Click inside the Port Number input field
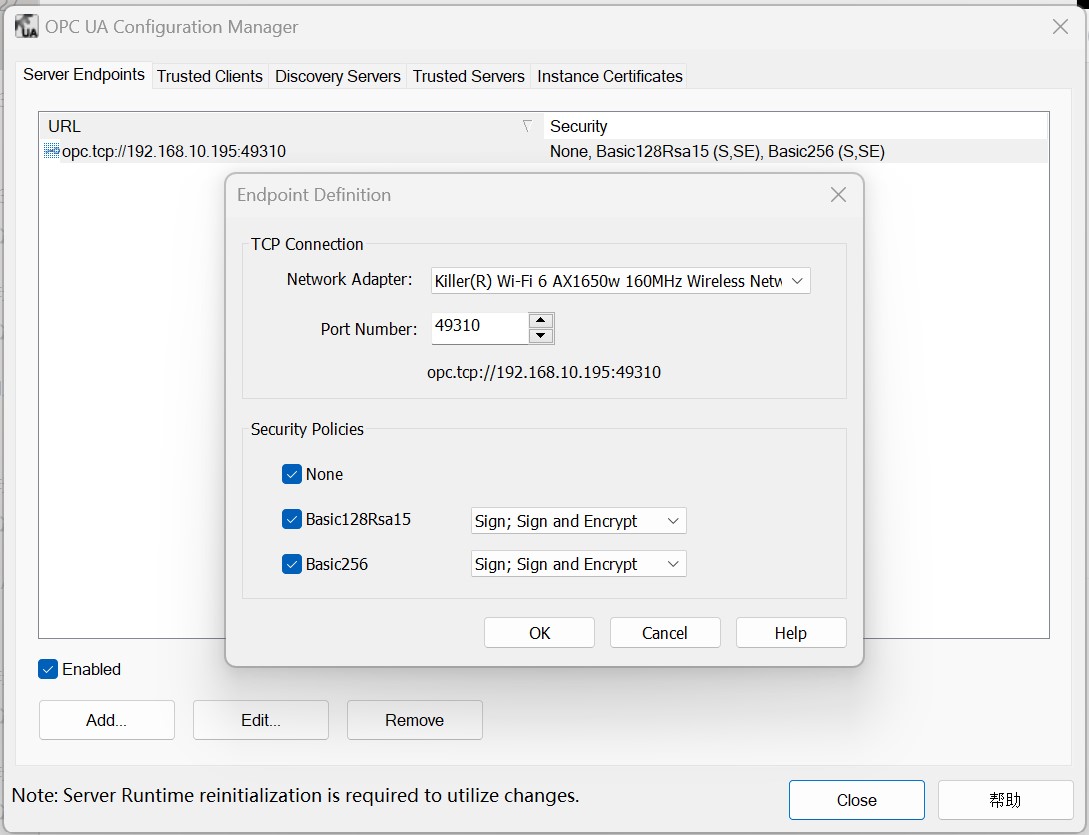The width and height of the screenshot is (1089, 835). (x=480, y=327)
